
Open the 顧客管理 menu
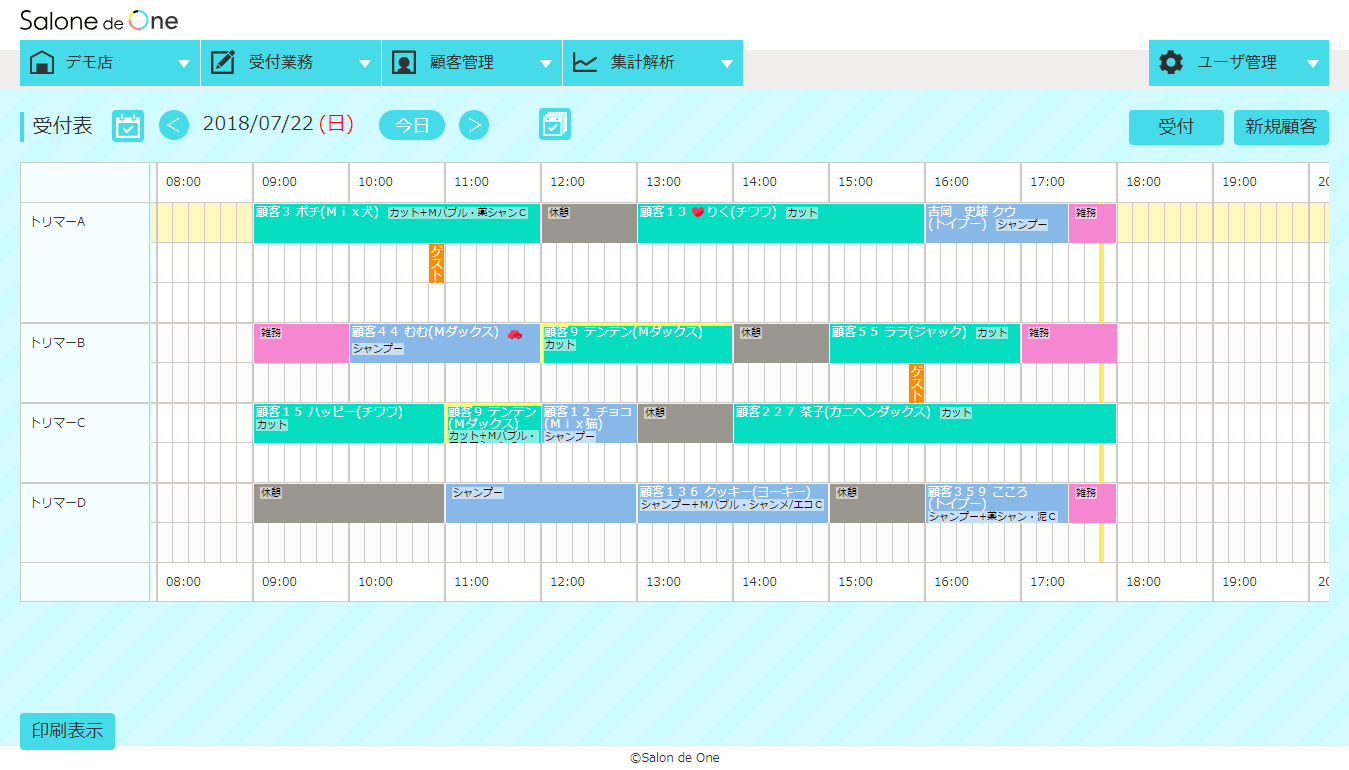(462, 62)
